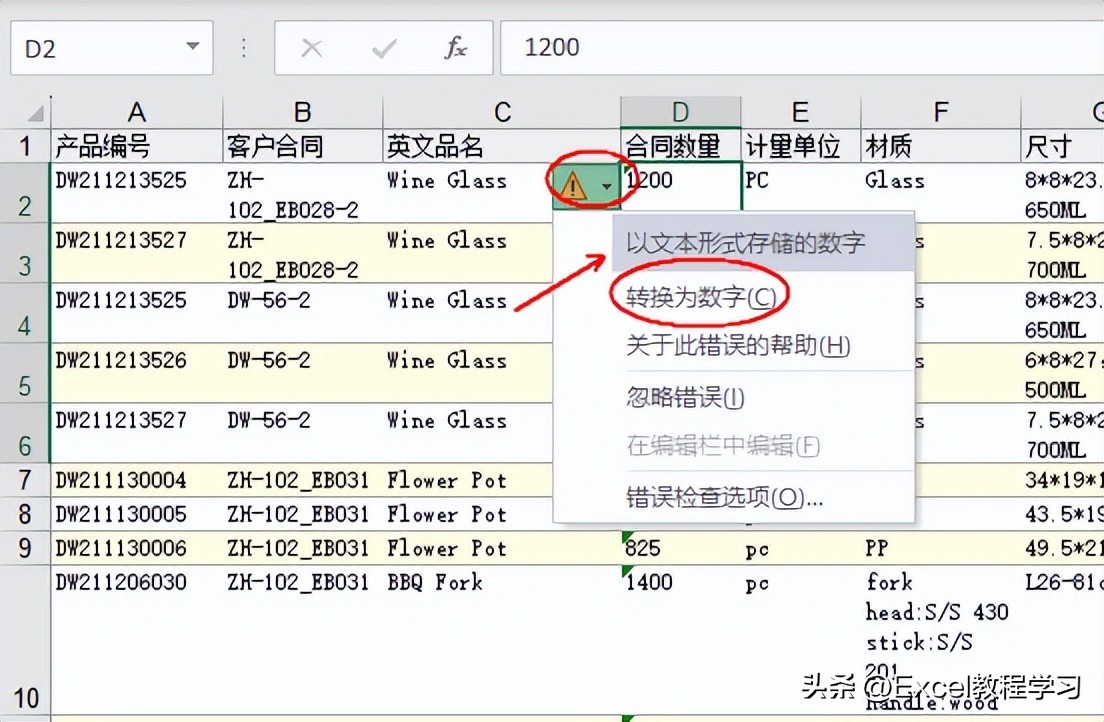Select cell C10 BBQ Fork
Screen dimensions: 1104x722
pyautogui.click(x=501, y=641)
